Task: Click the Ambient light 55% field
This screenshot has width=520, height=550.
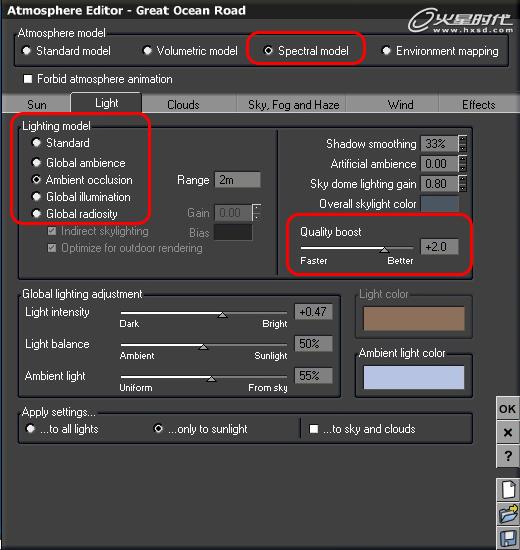Action: click(313, 376)
